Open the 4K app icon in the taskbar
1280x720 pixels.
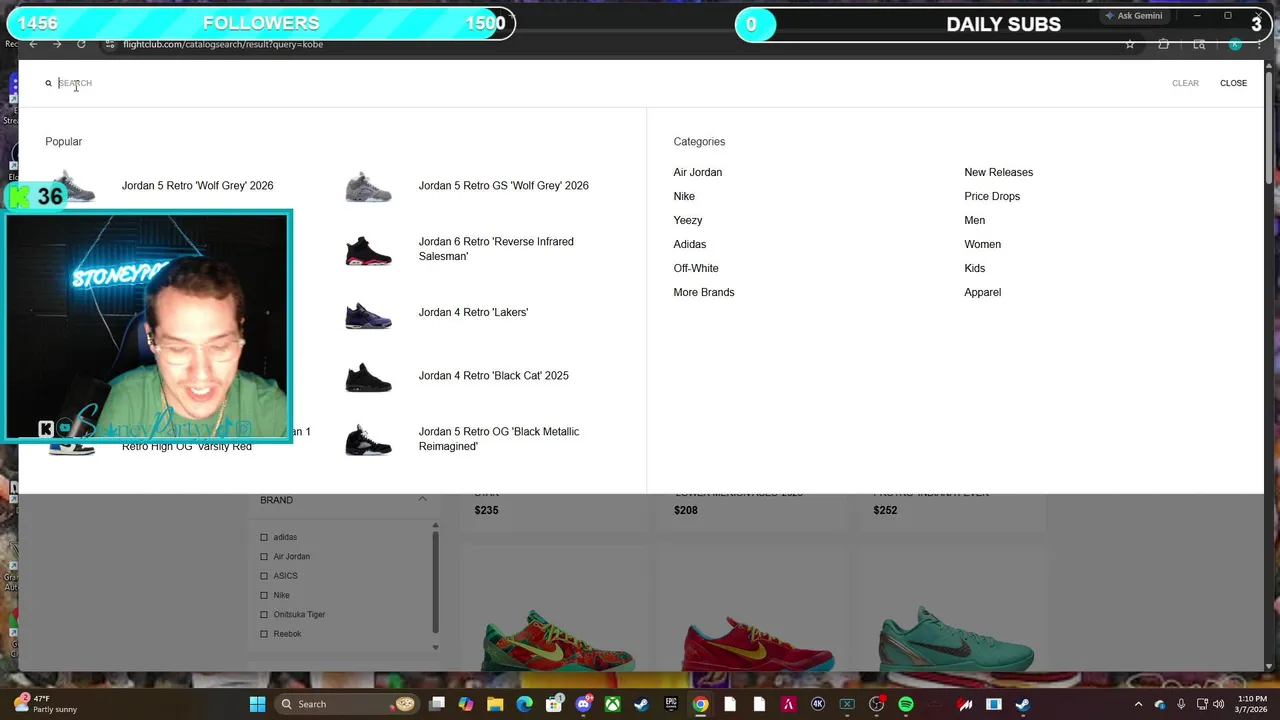[x=818, y=704]
